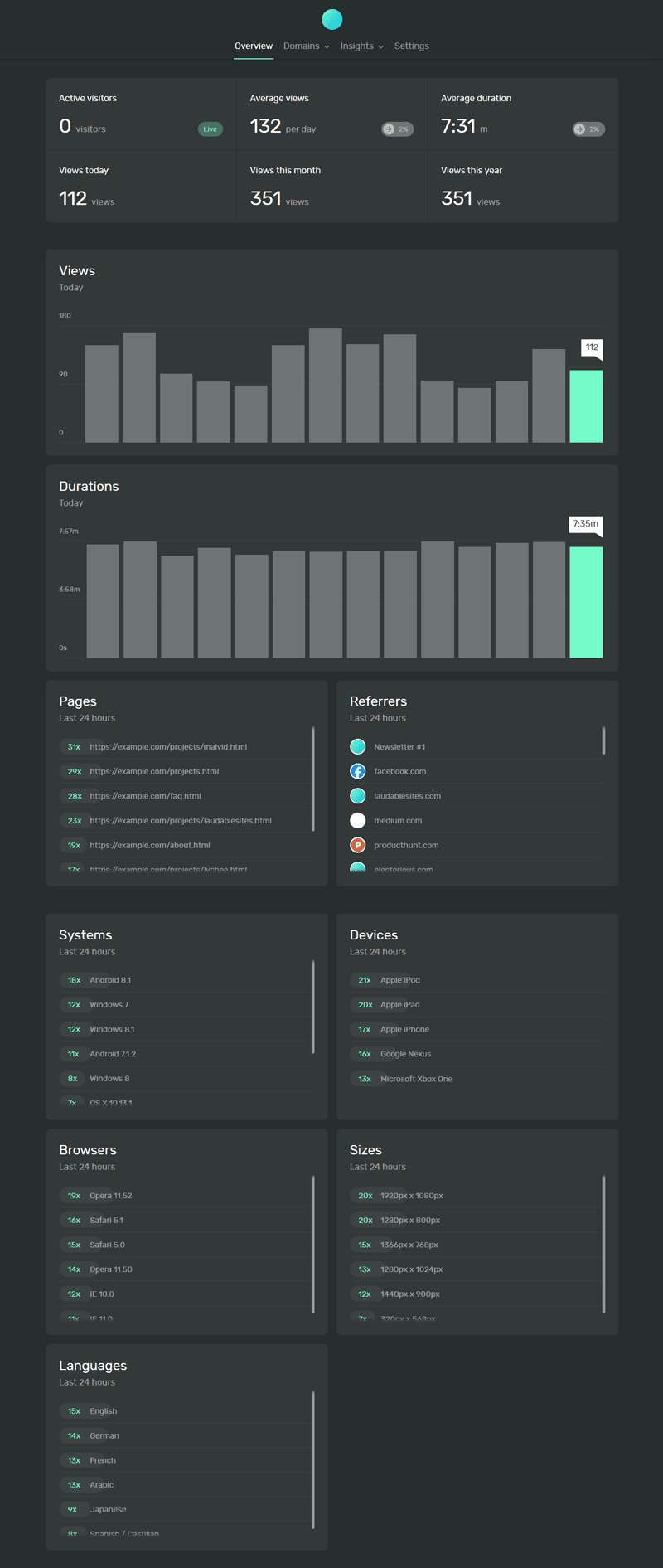Click the producthunt.com referrer icon
This screenshot has height=1568, width=663.
click(x=357, y=845)
